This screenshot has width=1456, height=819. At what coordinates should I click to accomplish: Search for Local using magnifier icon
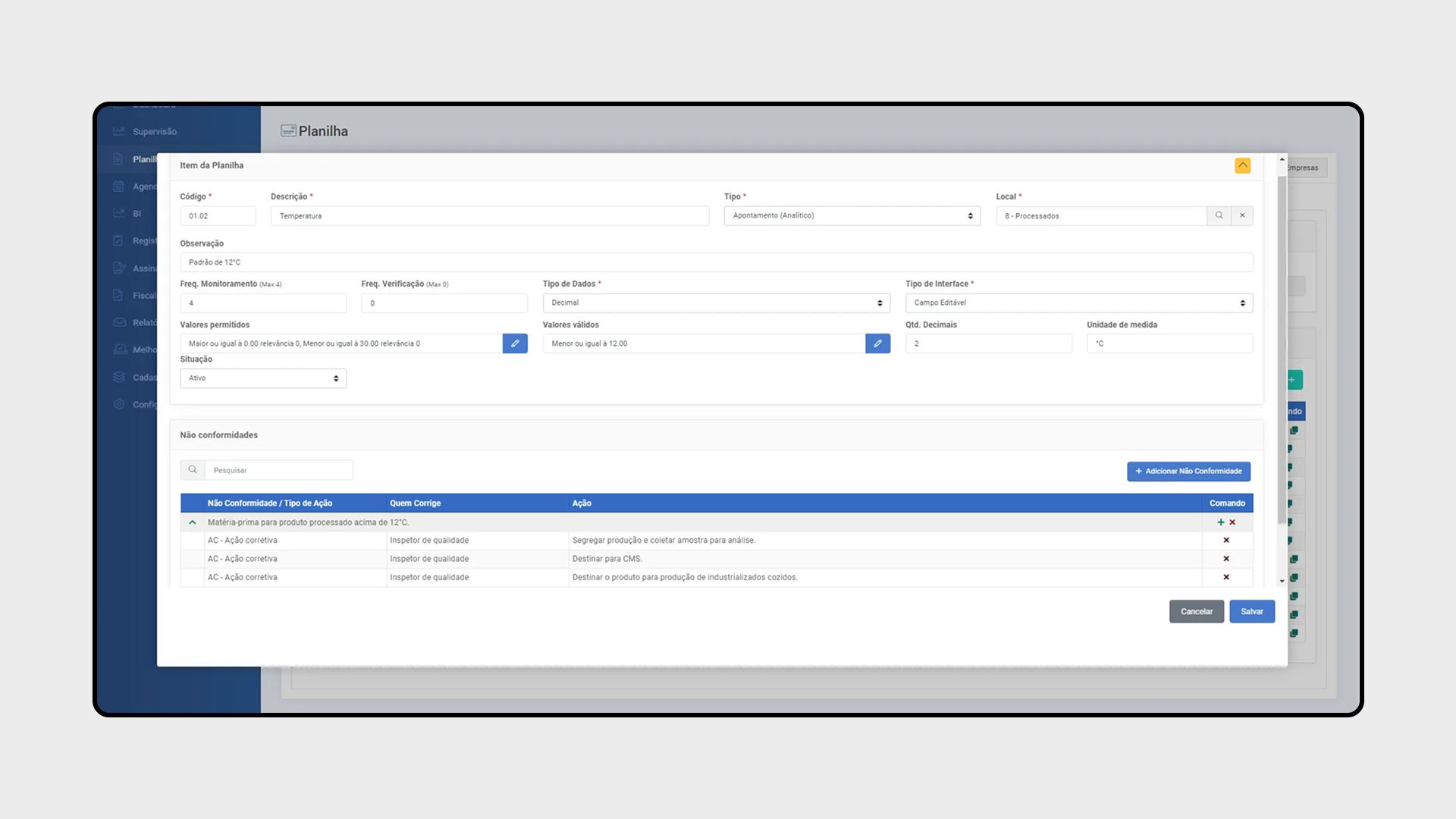click(x=1219, y=215)
